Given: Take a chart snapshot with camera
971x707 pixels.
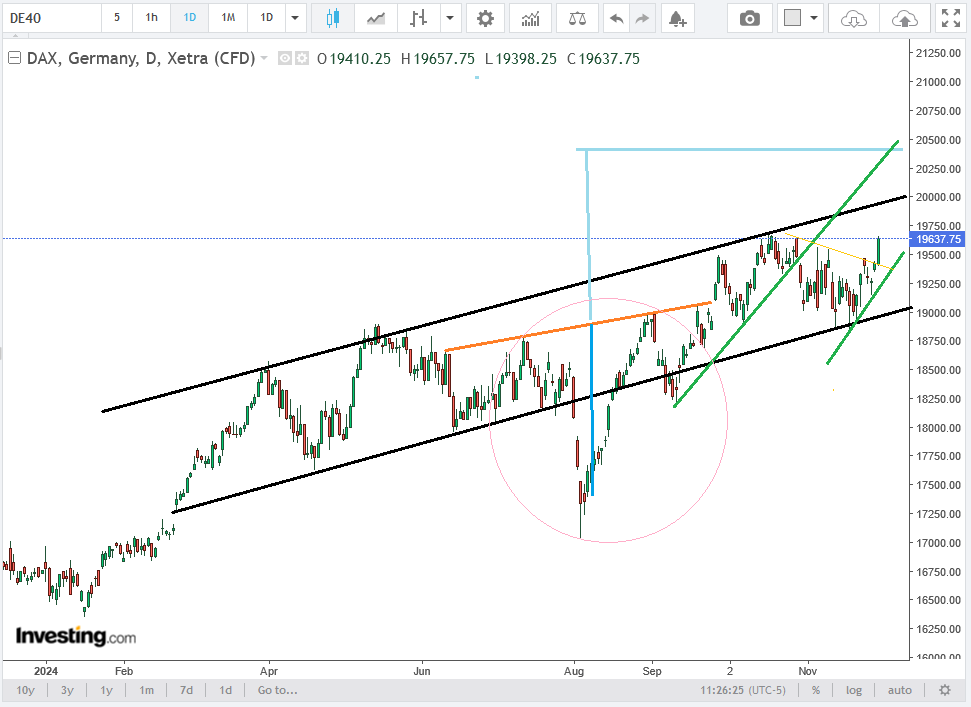Looking at the screenshot, I should coord(750,18).
